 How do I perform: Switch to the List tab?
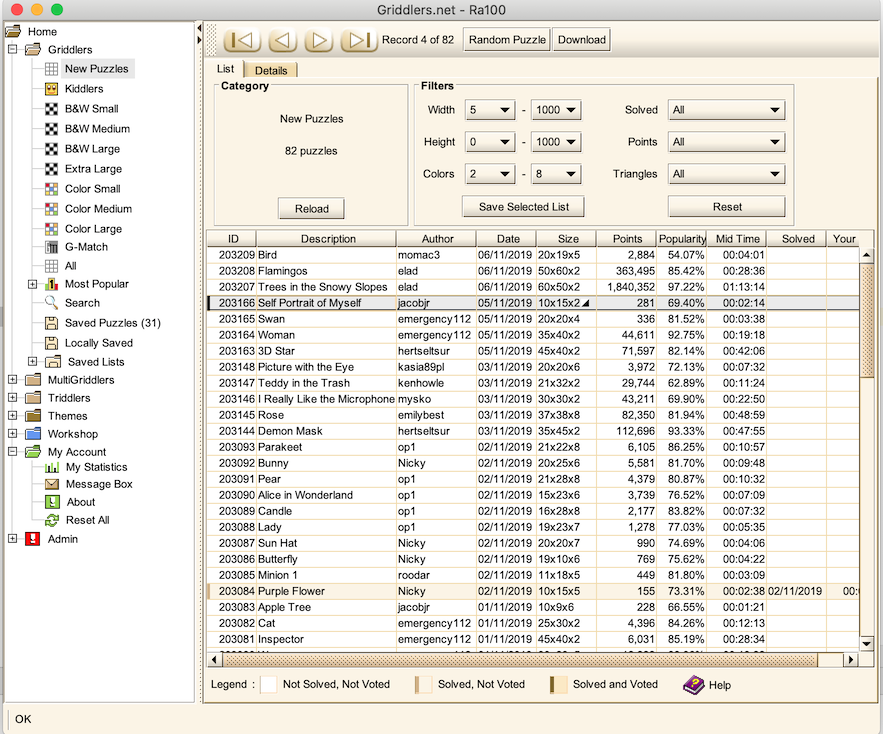pos(225,69)
